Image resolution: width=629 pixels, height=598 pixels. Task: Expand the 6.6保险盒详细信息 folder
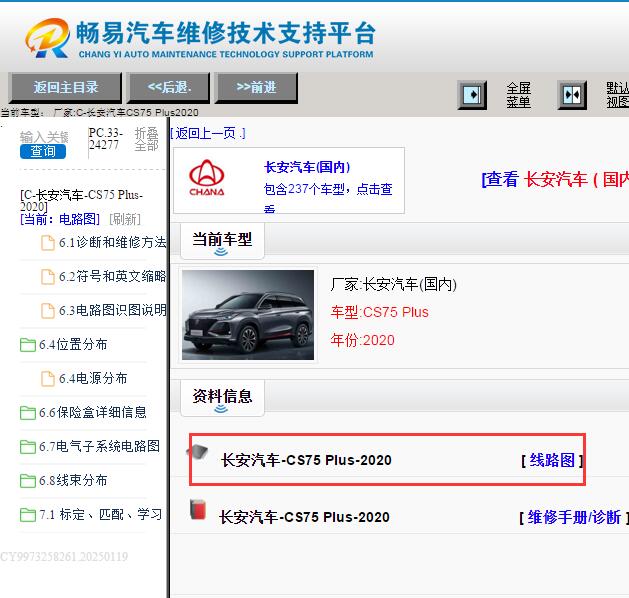tap(93, 412)
